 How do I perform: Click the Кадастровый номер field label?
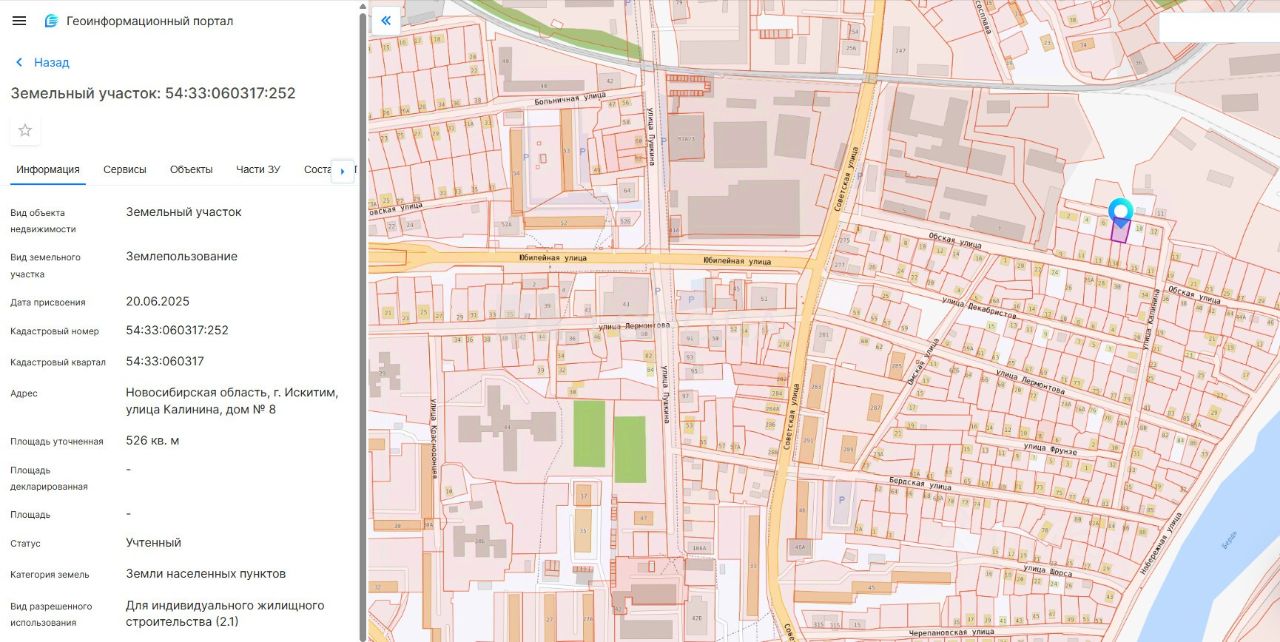point(55,331)
